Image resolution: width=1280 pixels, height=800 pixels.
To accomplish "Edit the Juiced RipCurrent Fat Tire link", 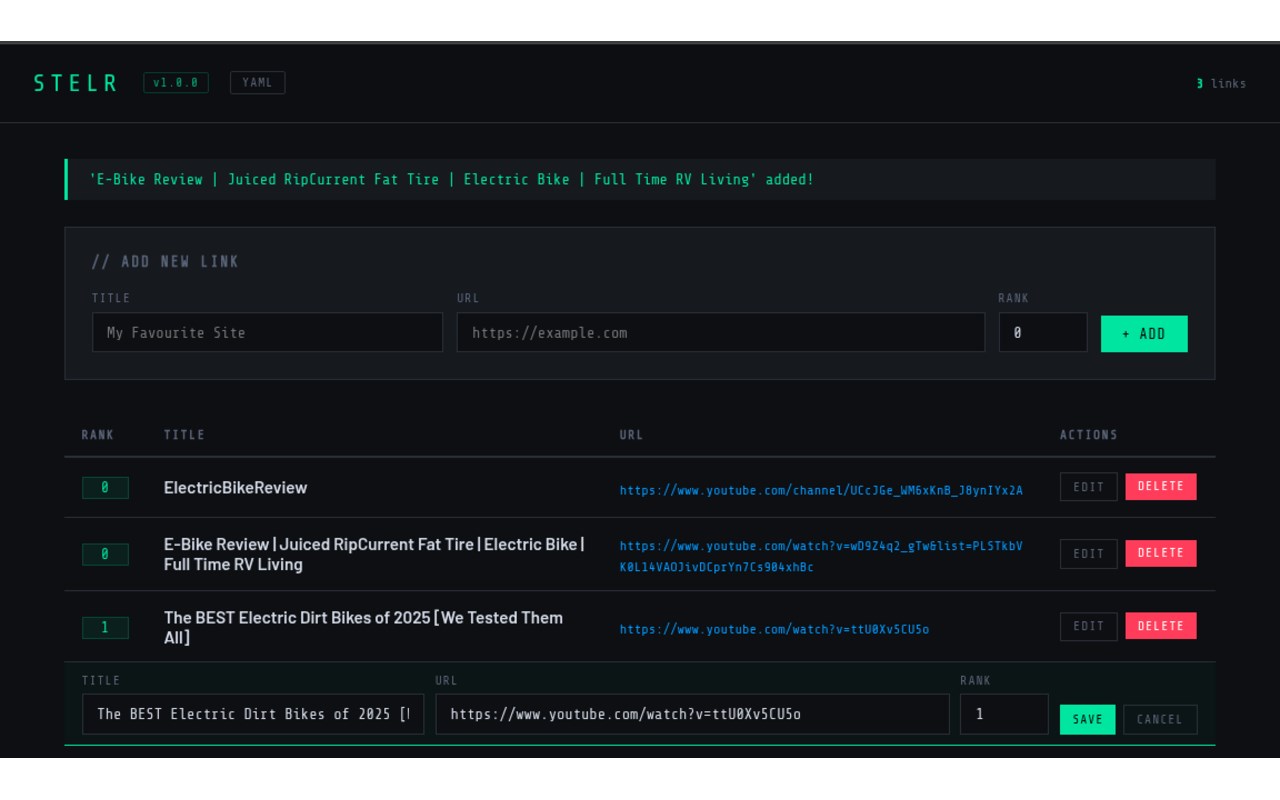I will click(x=1089, y=554).
